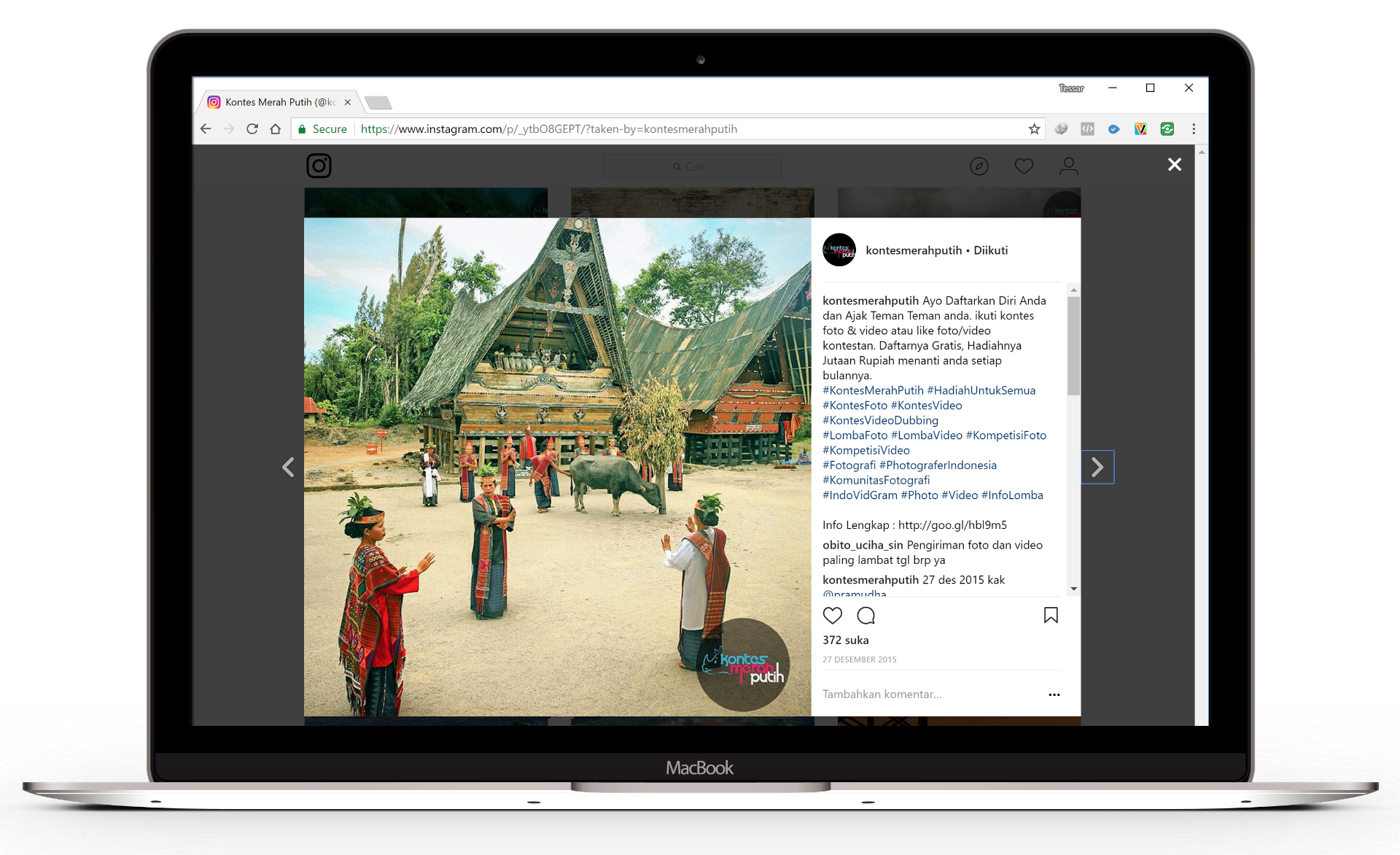Screen dimensions: 1400x855
Task: Open the #KontesVideoDubbing hashtag
Action: coord(880,420)
